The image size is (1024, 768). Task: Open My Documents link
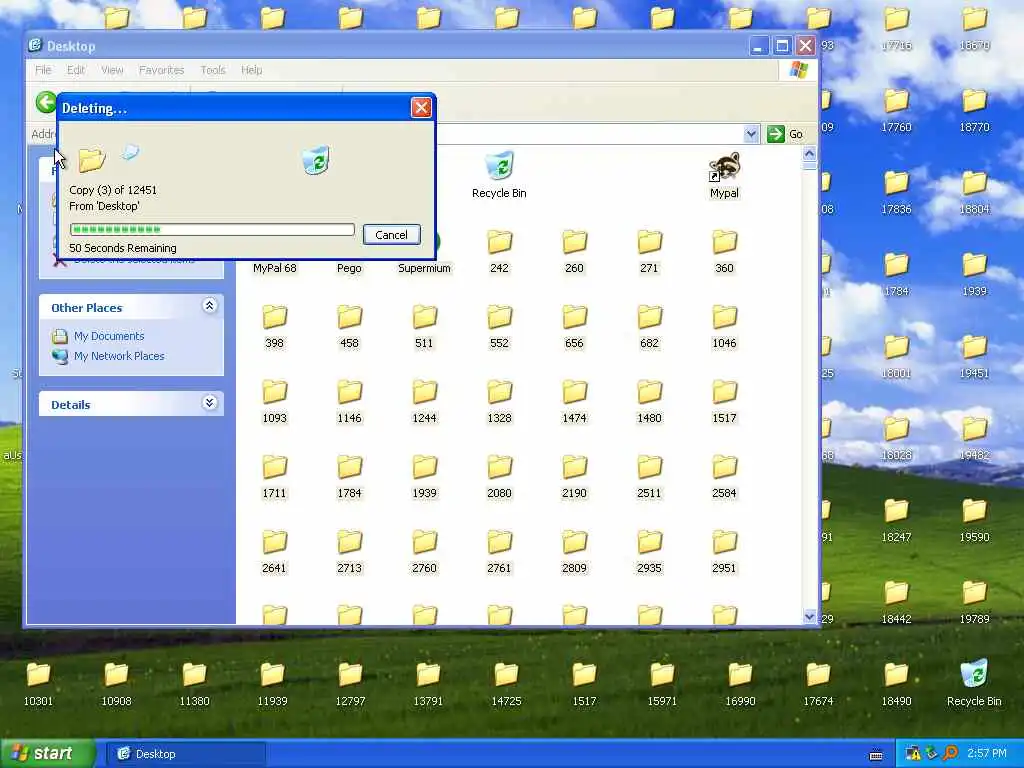[x=109, y=336]
